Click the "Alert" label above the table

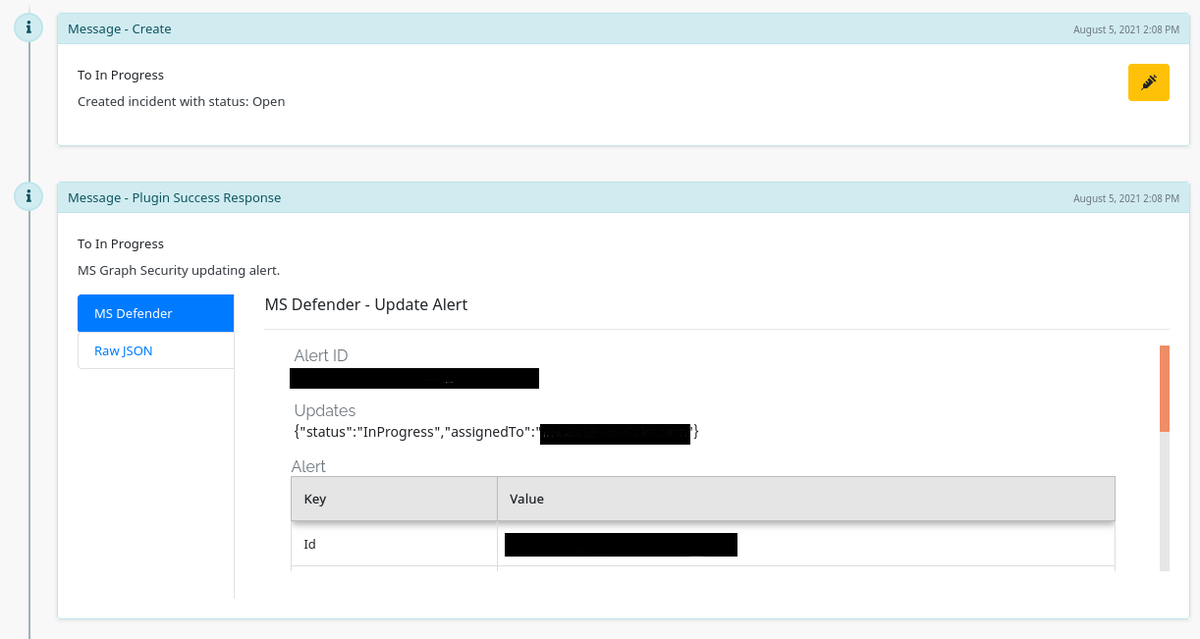(308, 467)
